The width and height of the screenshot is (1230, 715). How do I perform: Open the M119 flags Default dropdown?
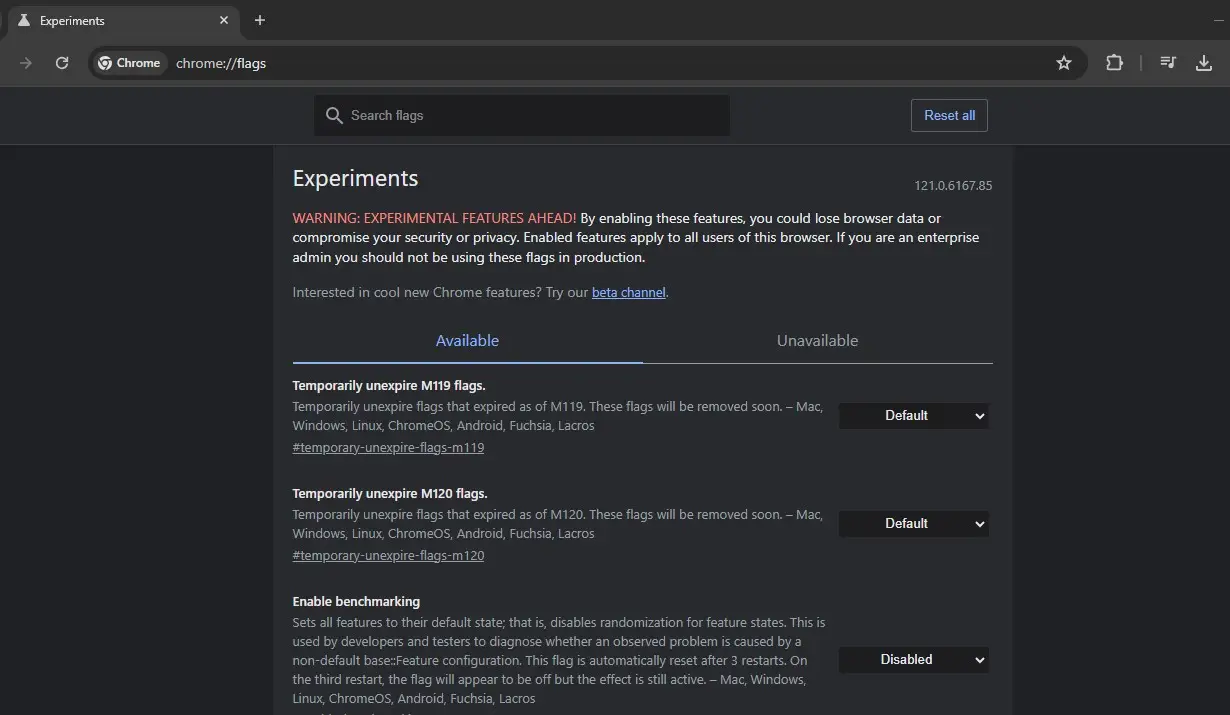(913, 416)
